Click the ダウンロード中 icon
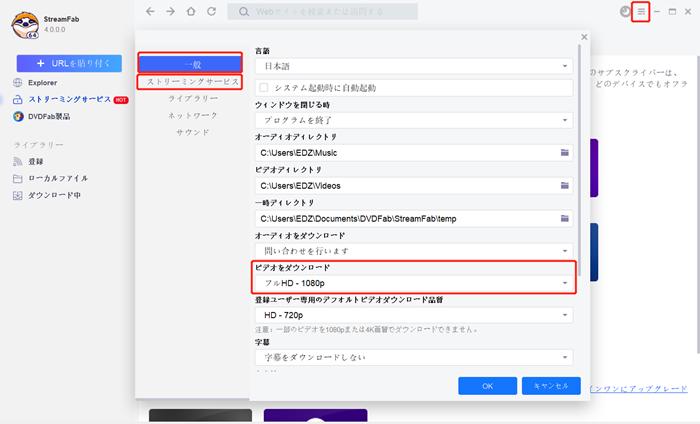Image resolution: width=700 pixels, height=424 pixels. (18, 195)
